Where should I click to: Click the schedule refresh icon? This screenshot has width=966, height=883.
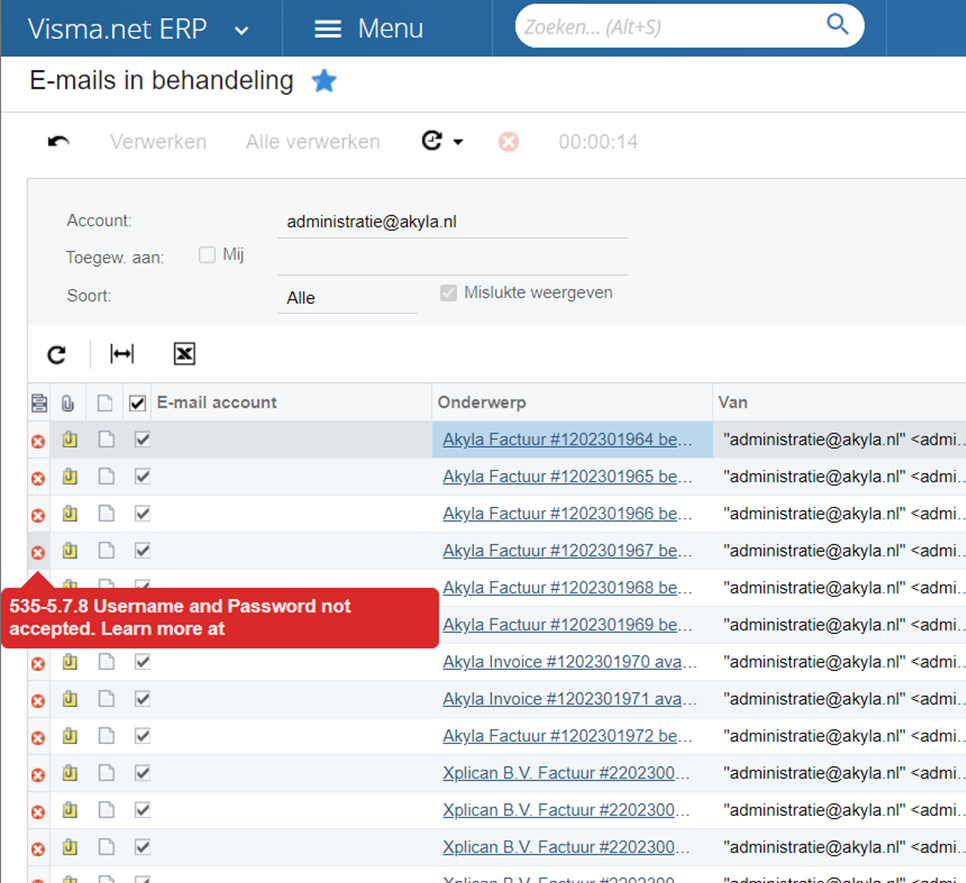click(432, 141)
